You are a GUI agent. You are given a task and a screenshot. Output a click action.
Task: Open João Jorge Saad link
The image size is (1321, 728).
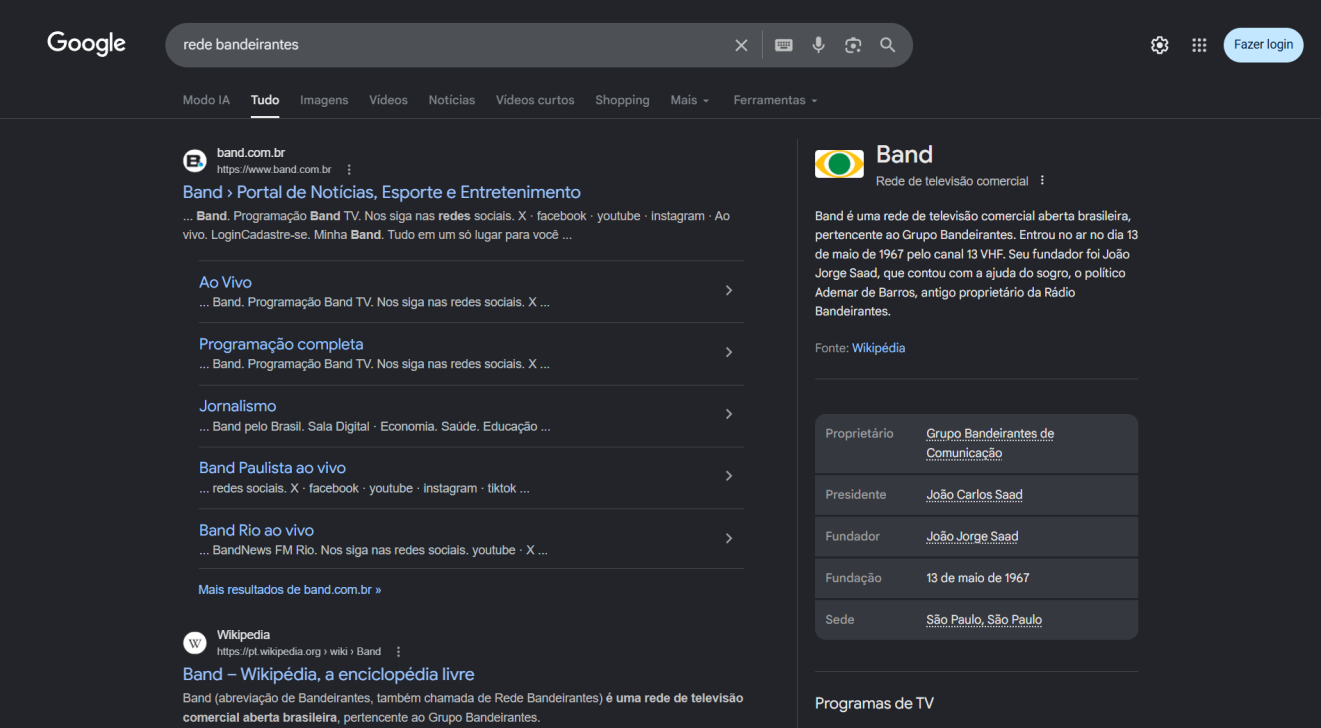(x=972, y=537)
